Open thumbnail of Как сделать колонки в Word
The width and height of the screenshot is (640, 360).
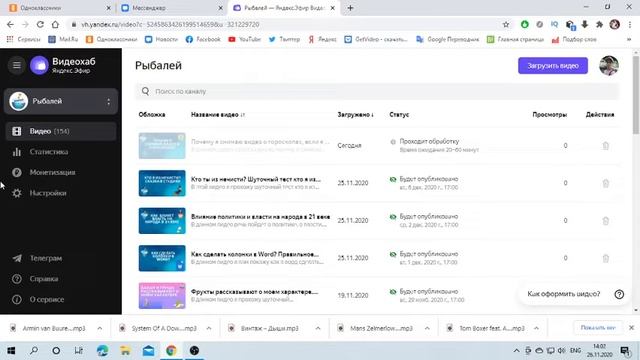click(x=162, y=258)
